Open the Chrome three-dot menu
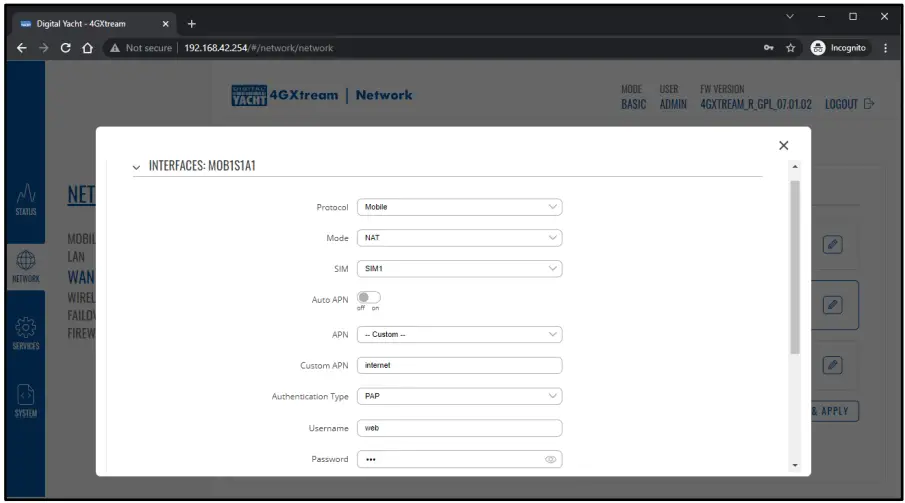 [885, 48]
